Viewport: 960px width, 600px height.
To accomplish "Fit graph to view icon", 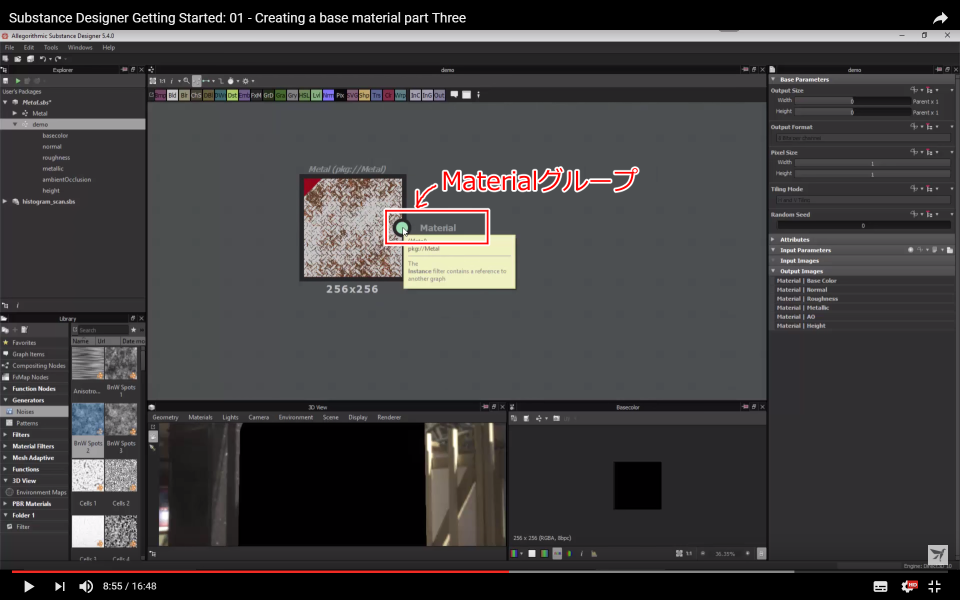I will (152, 81).
